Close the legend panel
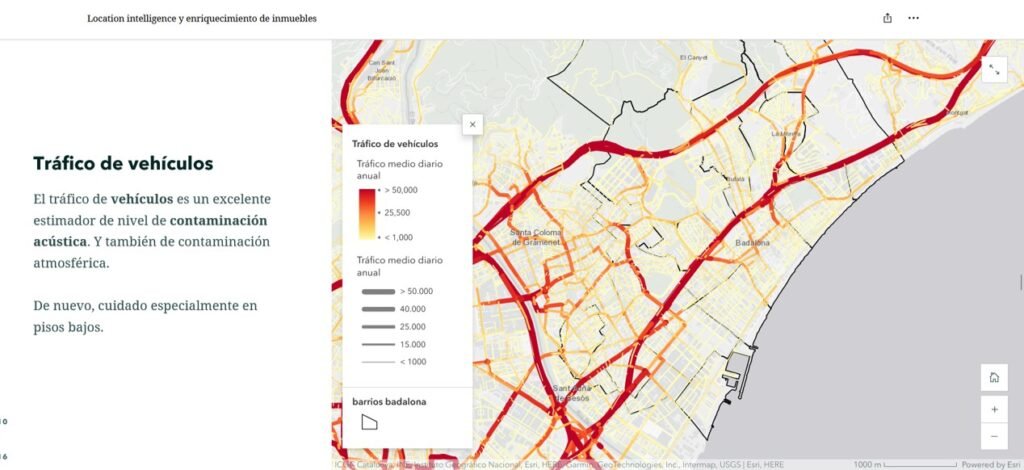The image size is (1024, 470). click(472, 125)
